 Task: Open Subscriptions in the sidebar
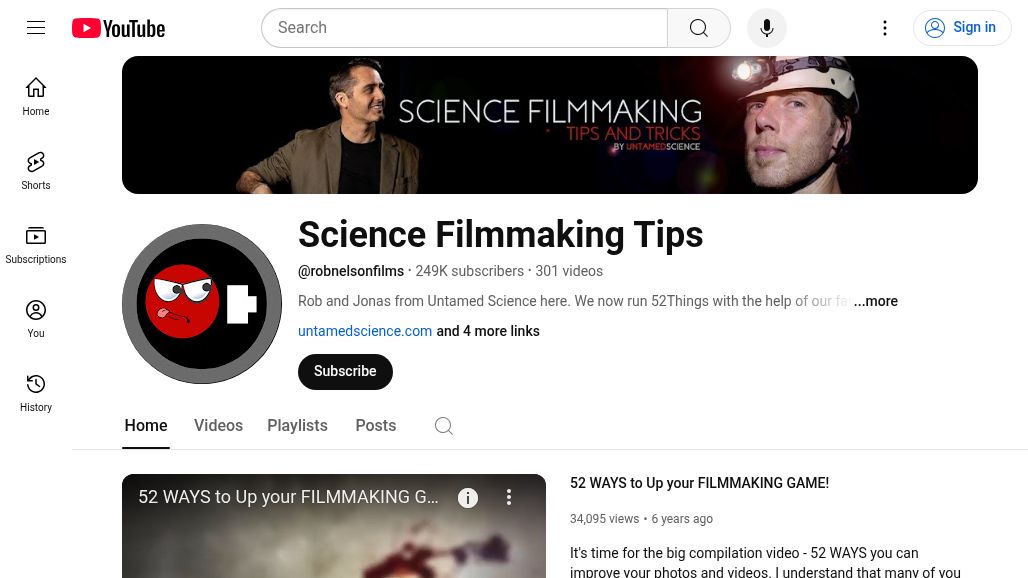coord(36,245)
